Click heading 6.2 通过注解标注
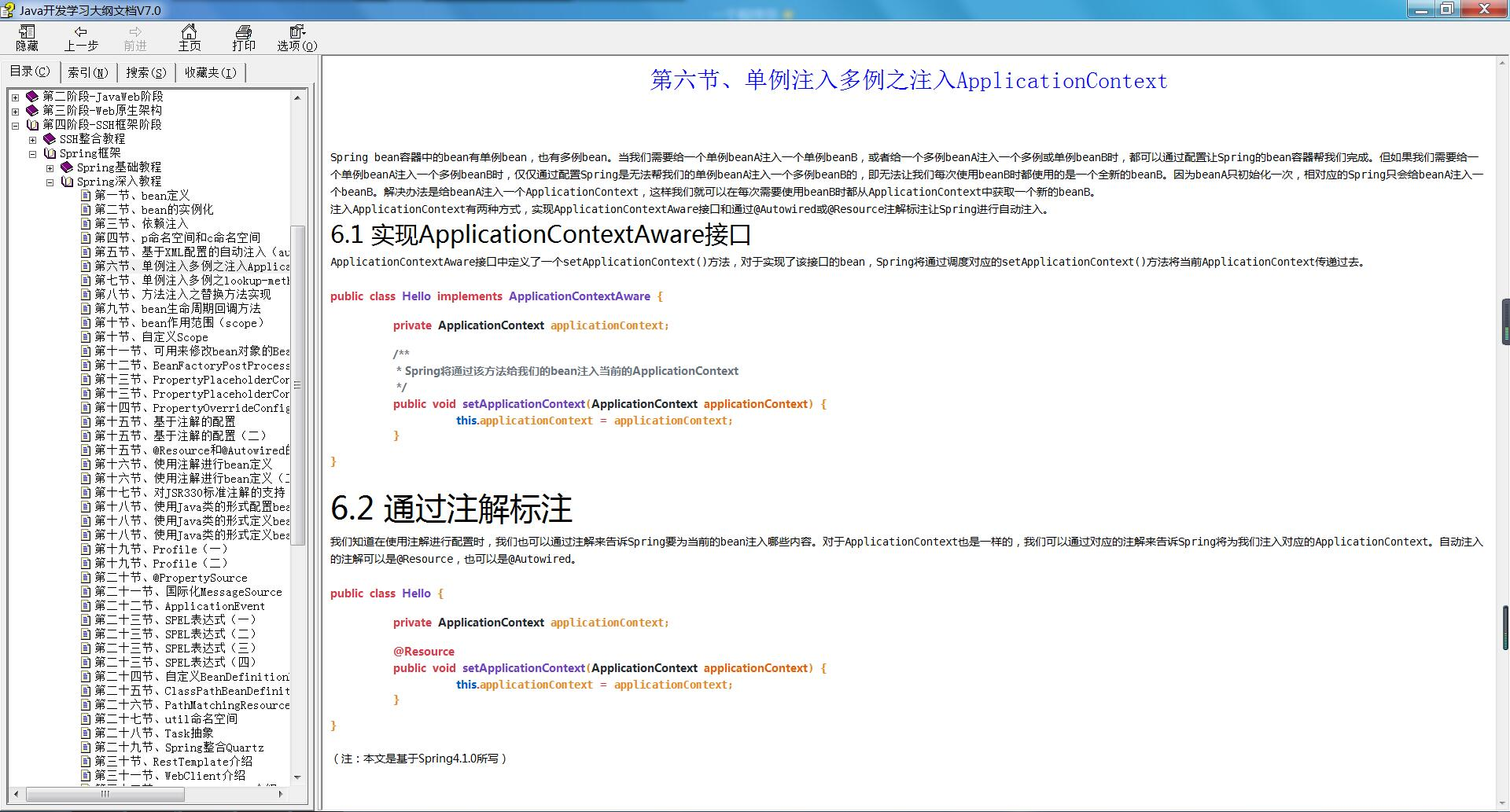This screenshot has height=812, width=1510. 451,509
